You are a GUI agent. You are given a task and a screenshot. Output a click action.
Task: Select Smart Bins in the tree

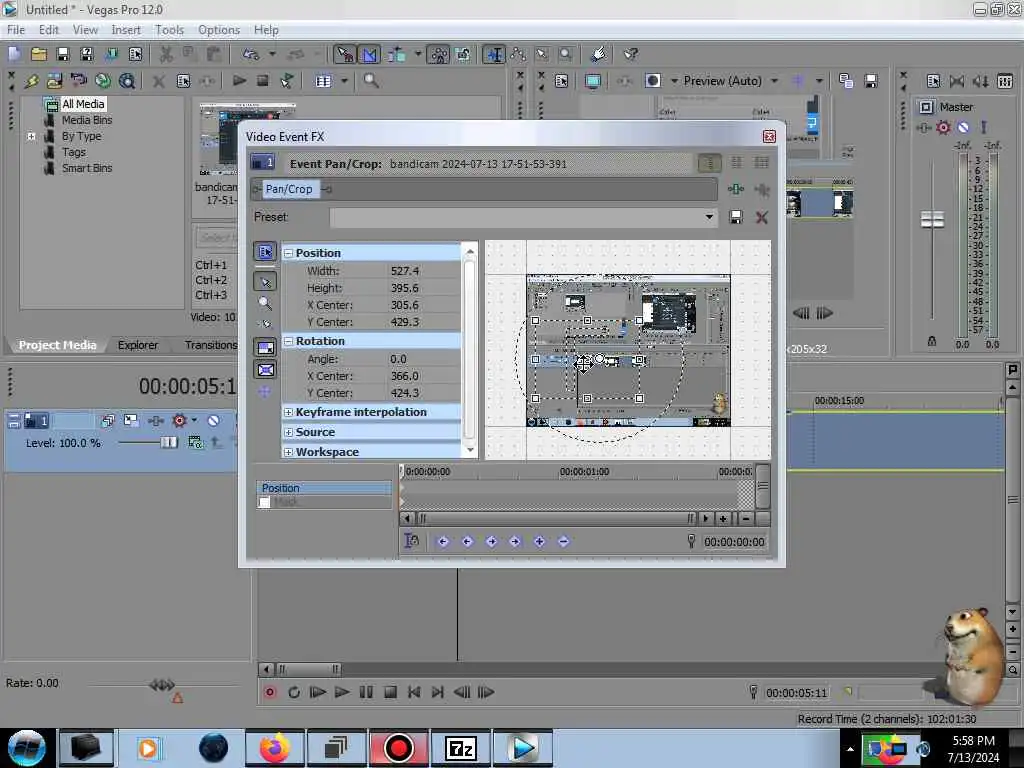click(x=87, y=168)
